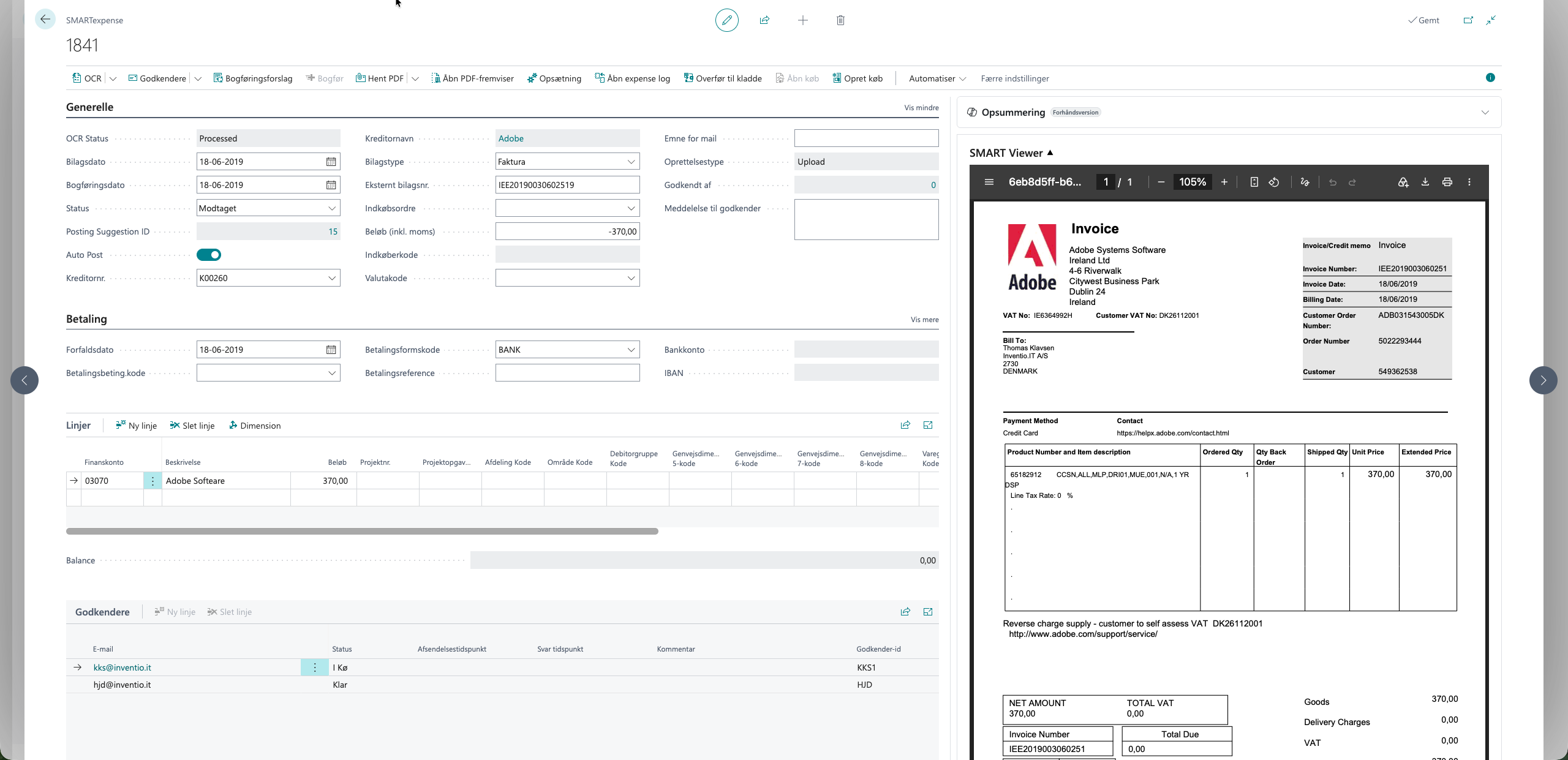Screen dimensions: 1568x760
Task: Open the Bilagsdato calendar picker
Action: click(331, 162)
